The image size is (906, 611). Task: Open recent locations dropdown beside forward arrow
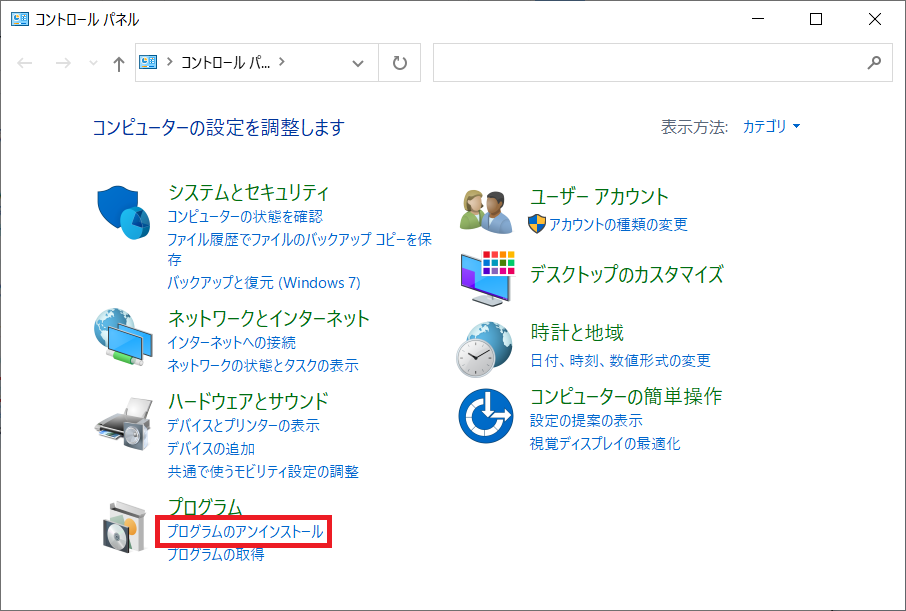(94, 63)
